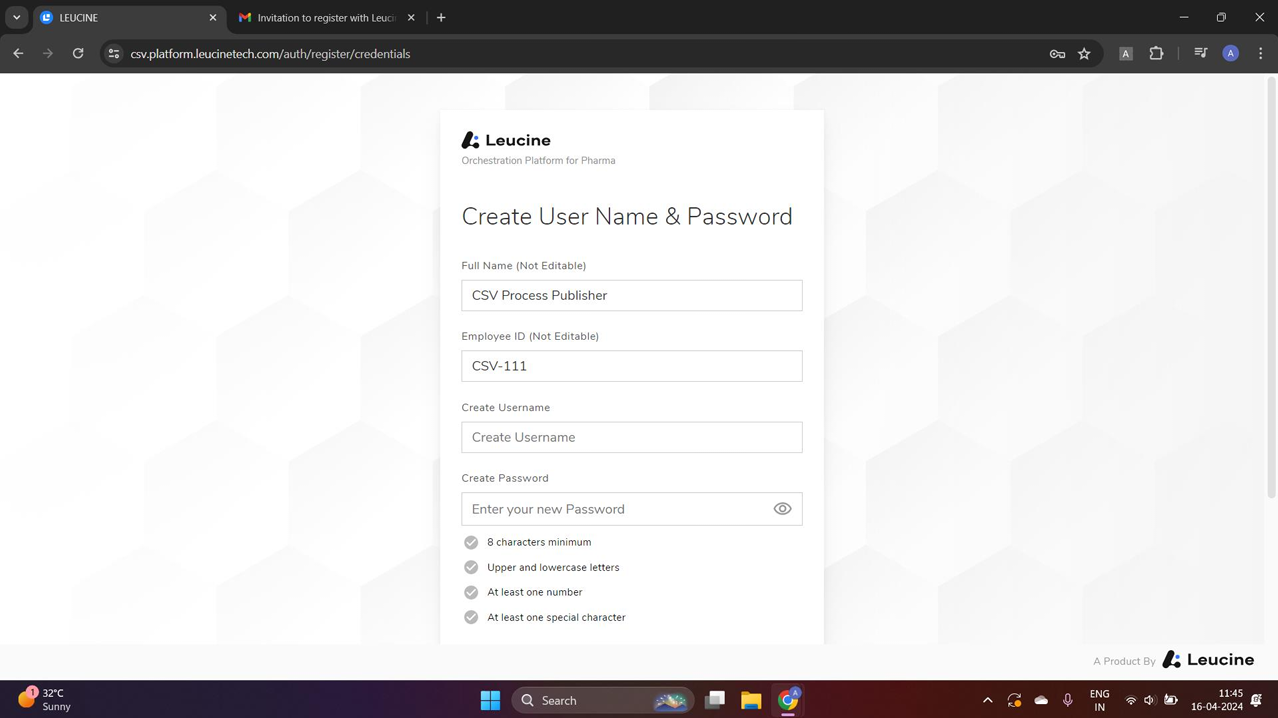Toggle password visibility eye icon
The width and height of the screenshot is (1278, 718).
point(782,509)
